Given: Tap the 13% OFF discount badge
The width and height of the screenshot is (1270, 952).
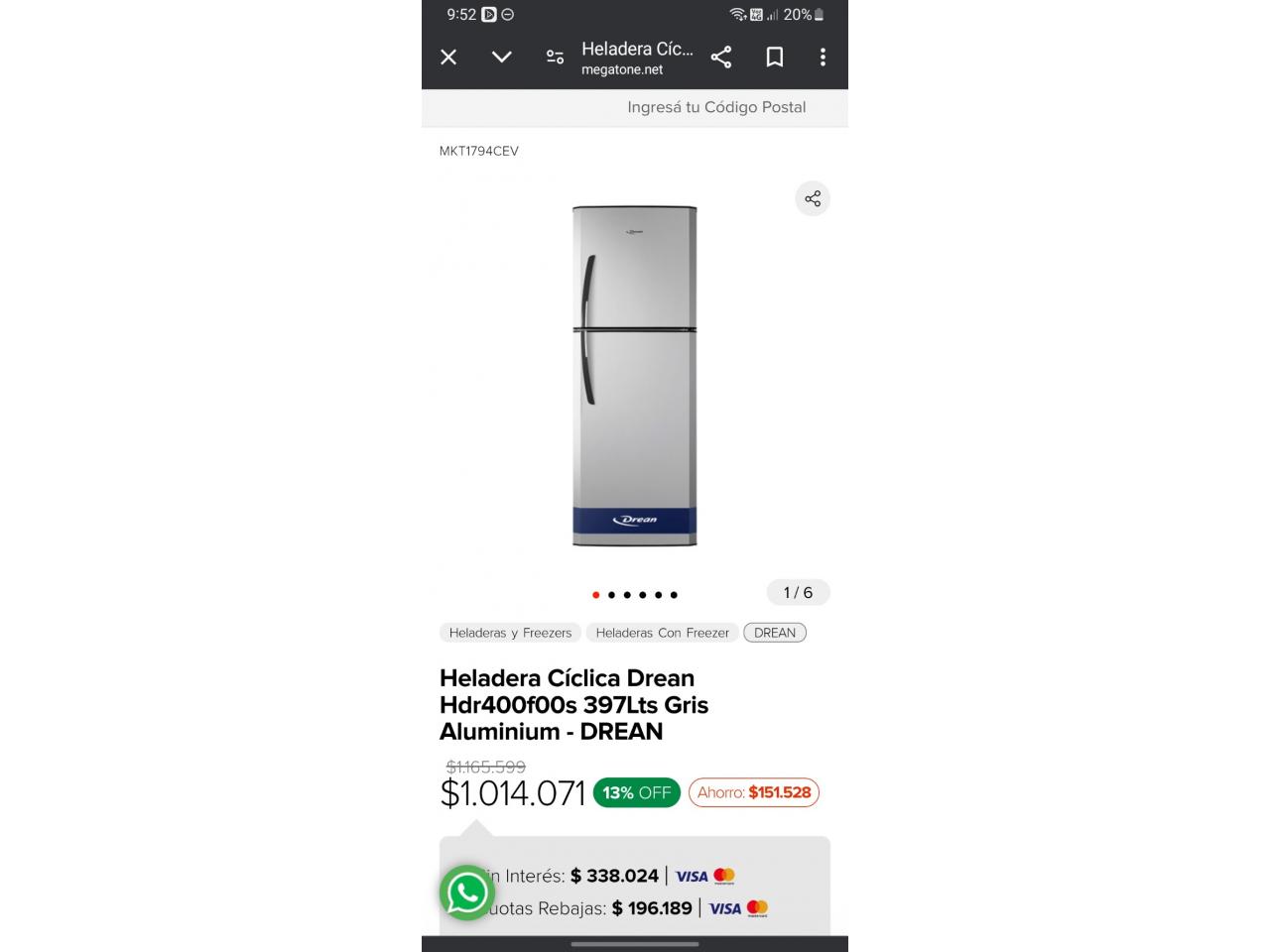Looking at the screenshot, I should coord(637,792).
